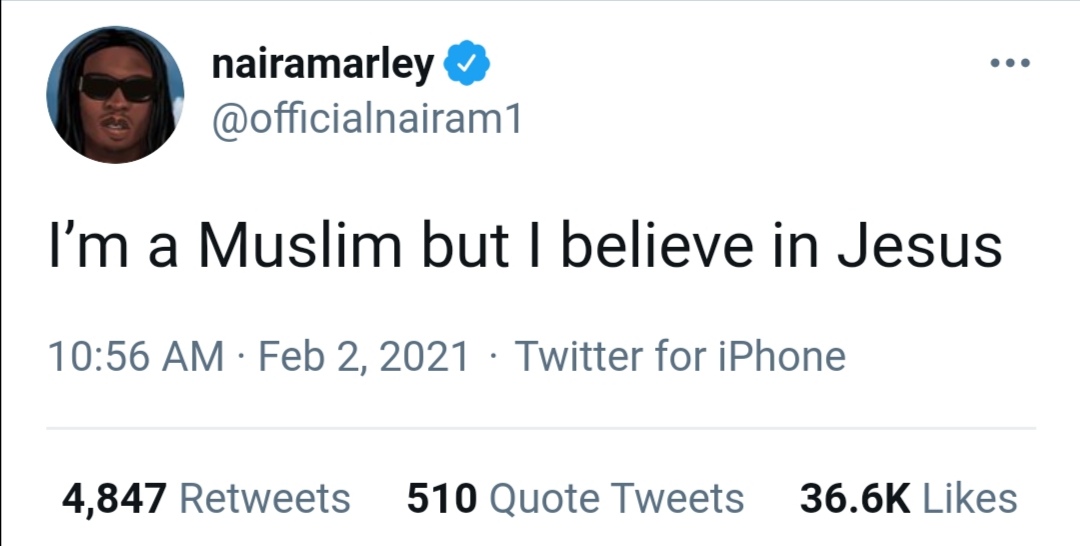
Task: Click the blue verified badge
Action: pyautogui.click(x=466, y=65)
